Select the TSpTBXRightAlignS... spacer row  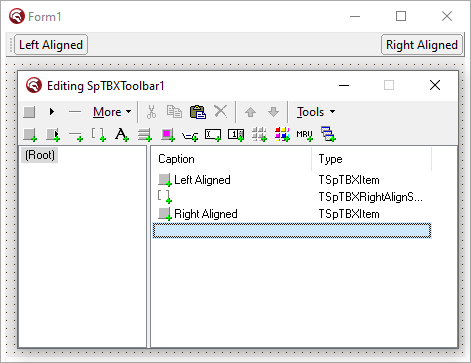[x=292, y=197]
